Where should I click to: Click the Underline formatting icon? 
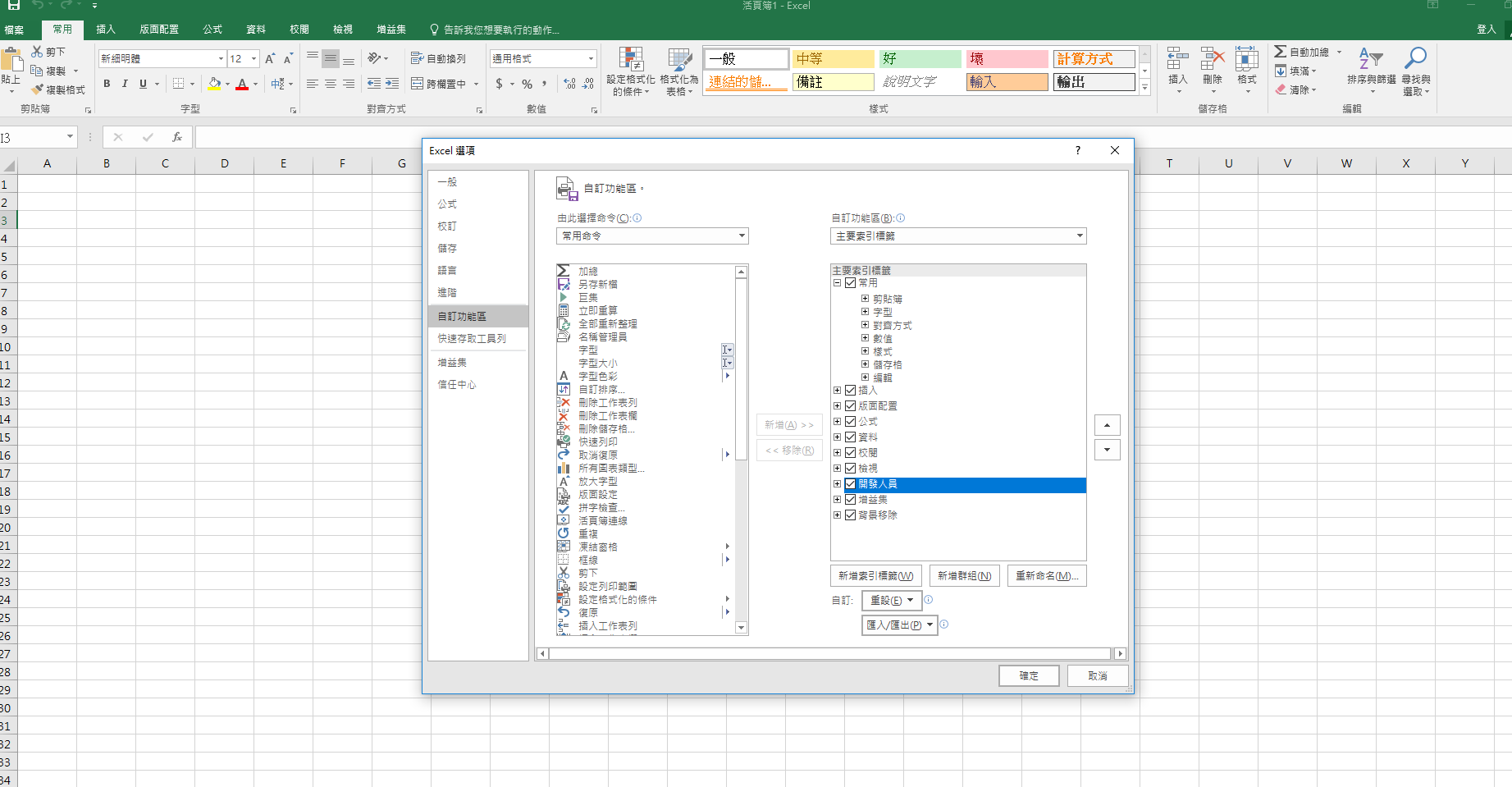[143, 84]
